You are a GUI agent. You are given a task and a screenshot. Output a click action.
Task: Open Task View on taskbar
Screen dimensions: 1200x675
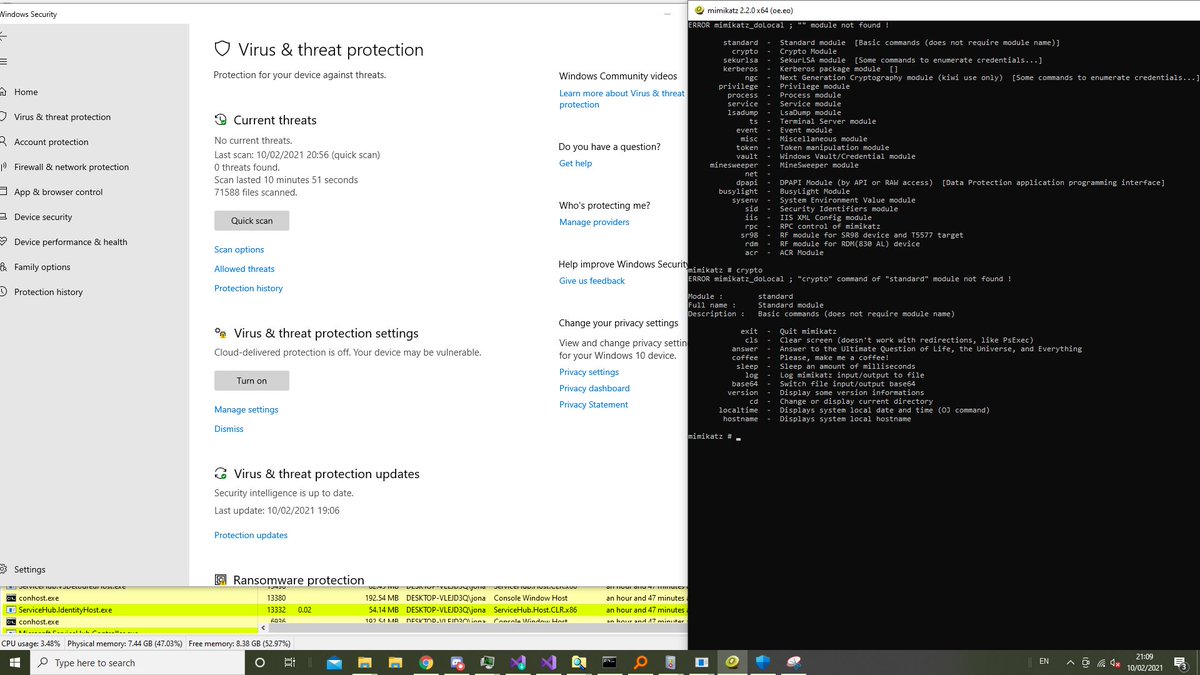(x=290, y=663)
